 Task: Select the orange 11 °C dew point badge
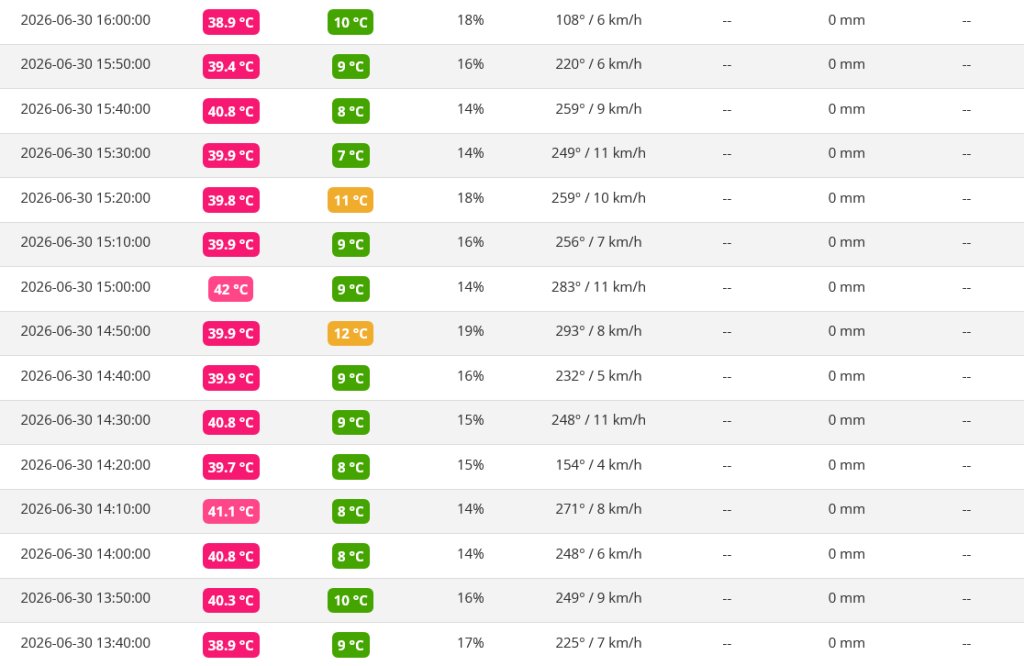click(351, 200)
